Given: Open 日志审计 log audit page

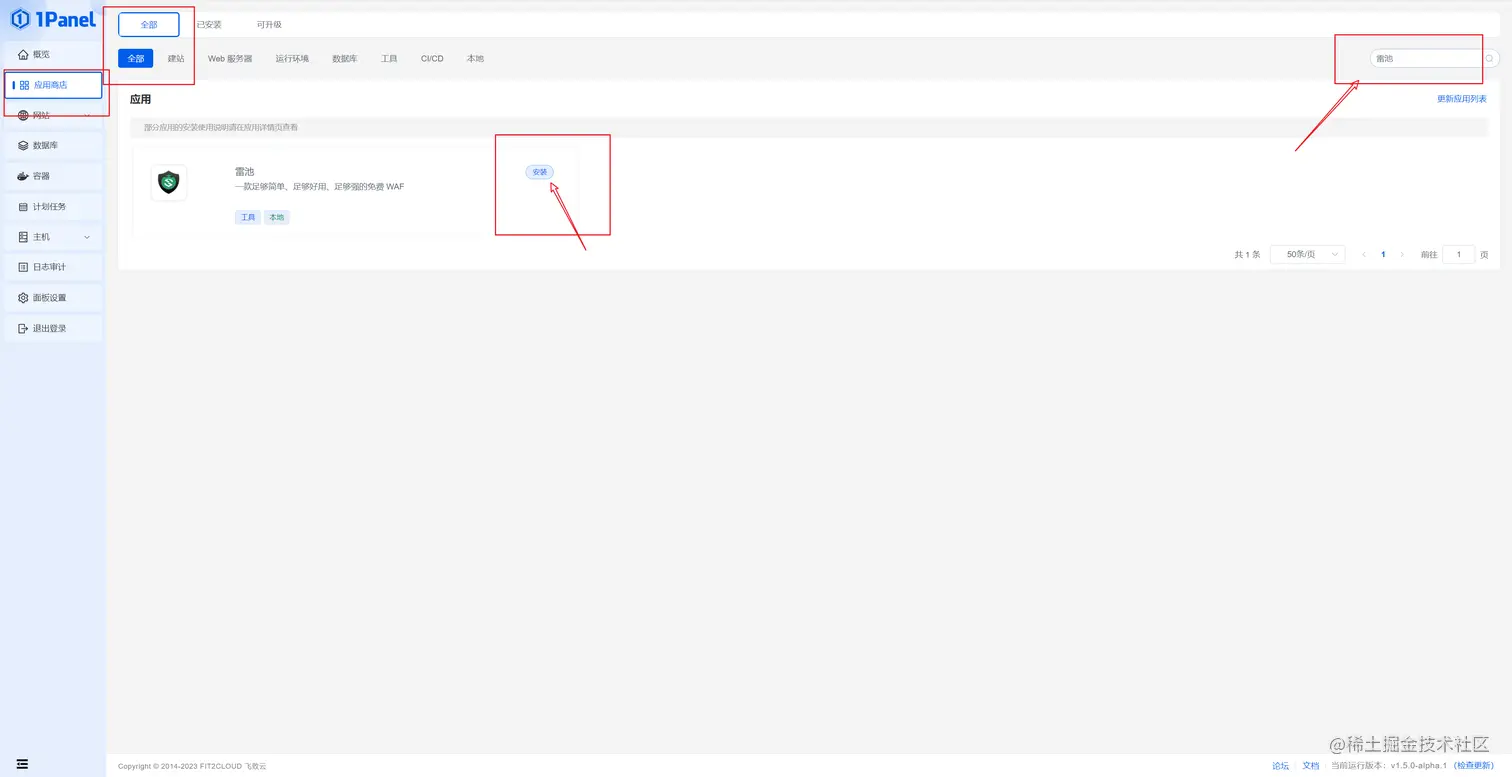Looking at the screenshot, I should (53, 267).
